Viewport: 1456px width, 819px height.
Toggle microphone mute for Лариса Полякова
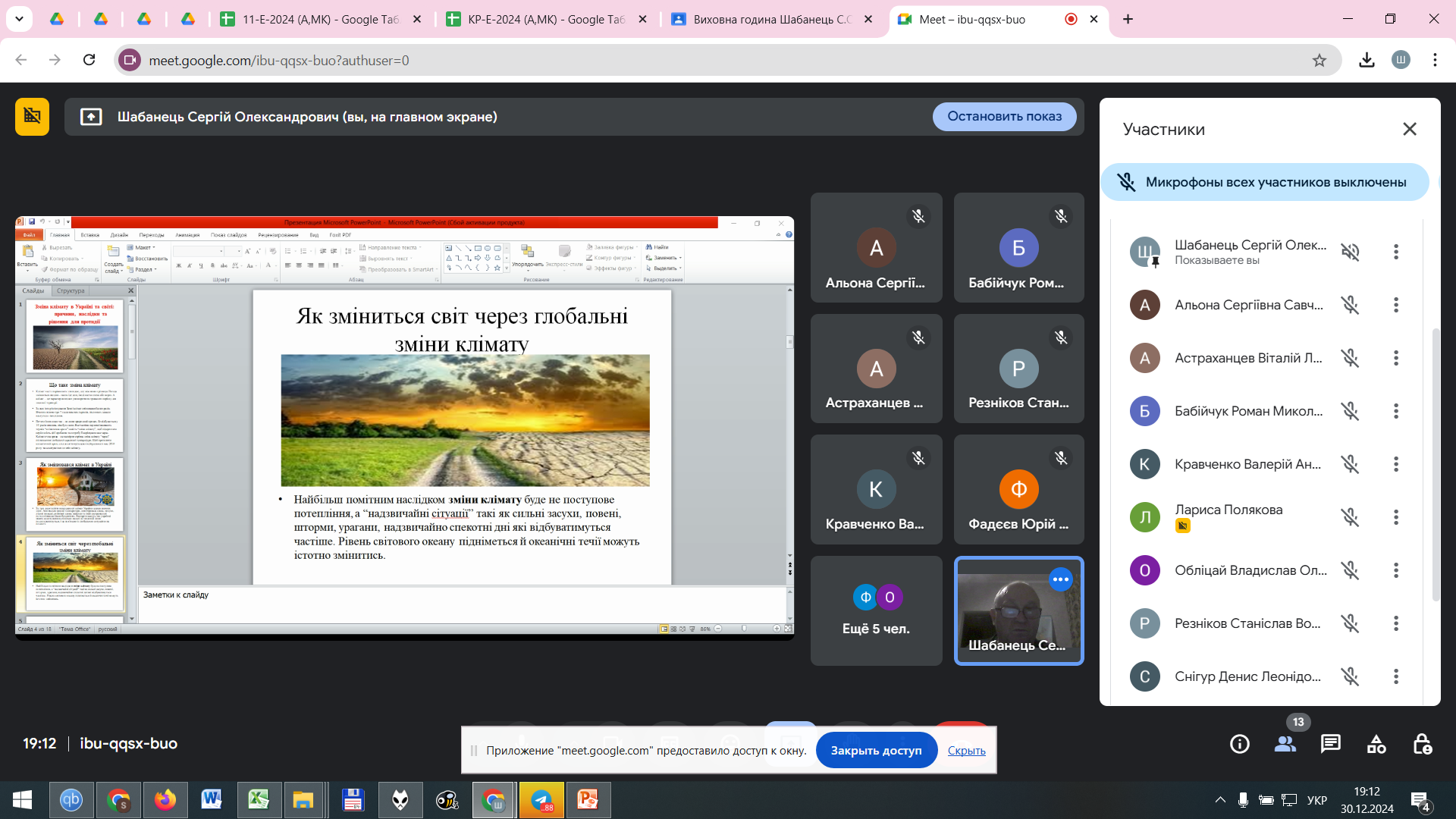point(1350,517)
